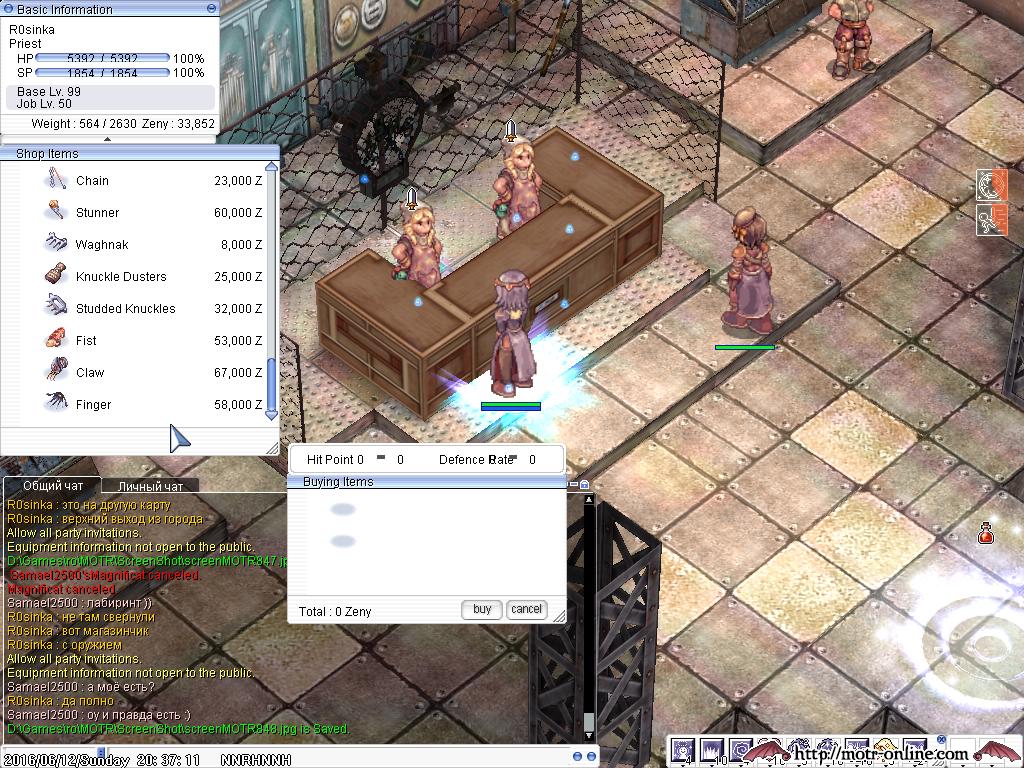Click Shop Items scrollbar down arrow
Viewport: 1024px width, 768px height.
click(x=271, y=414)
